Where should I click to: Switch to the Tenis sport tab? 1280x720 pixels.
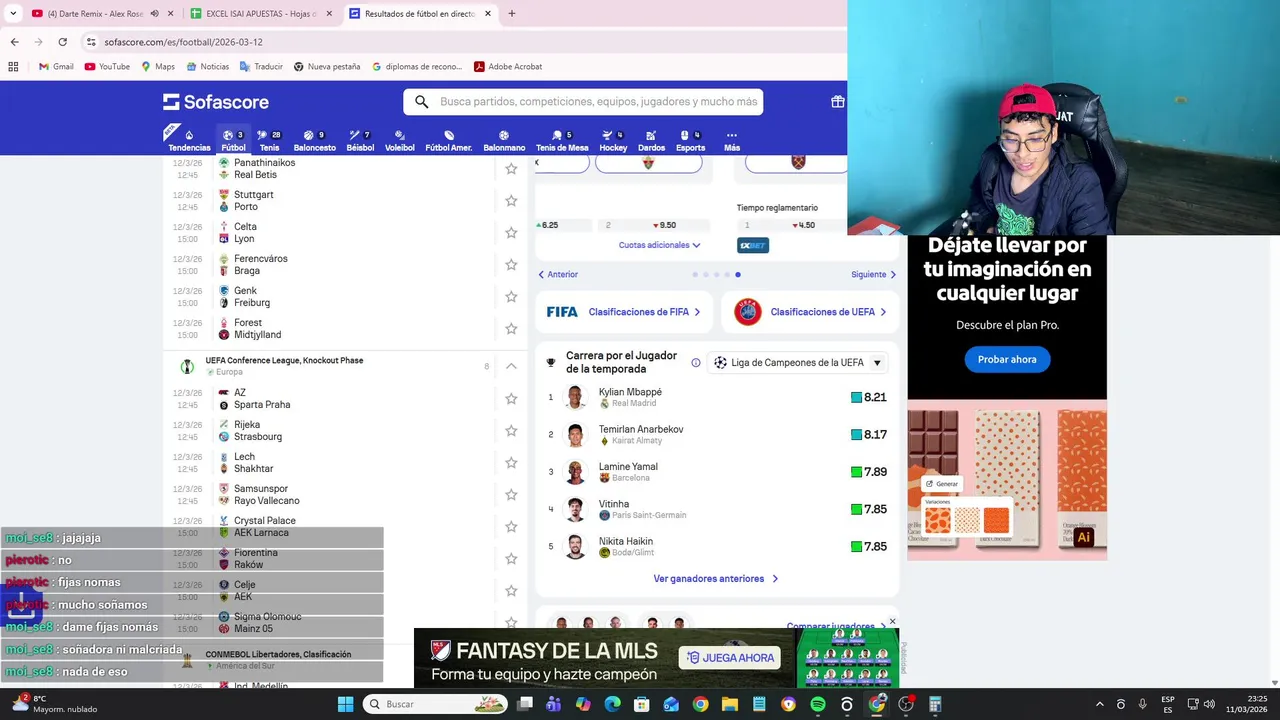[x=269, y=141]
